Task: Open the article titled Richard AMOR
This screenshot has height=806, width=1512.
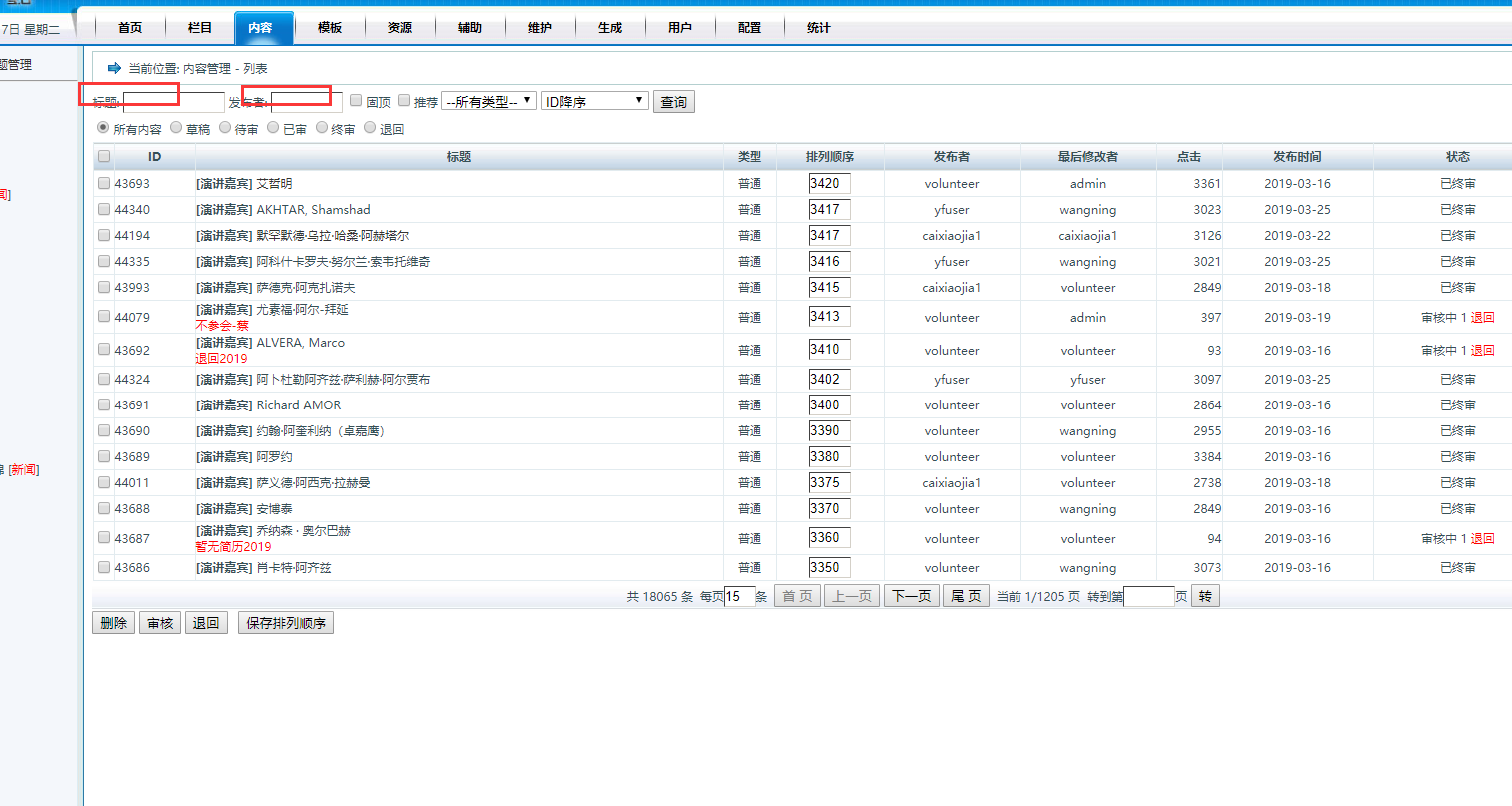Action: coord(298,405)
